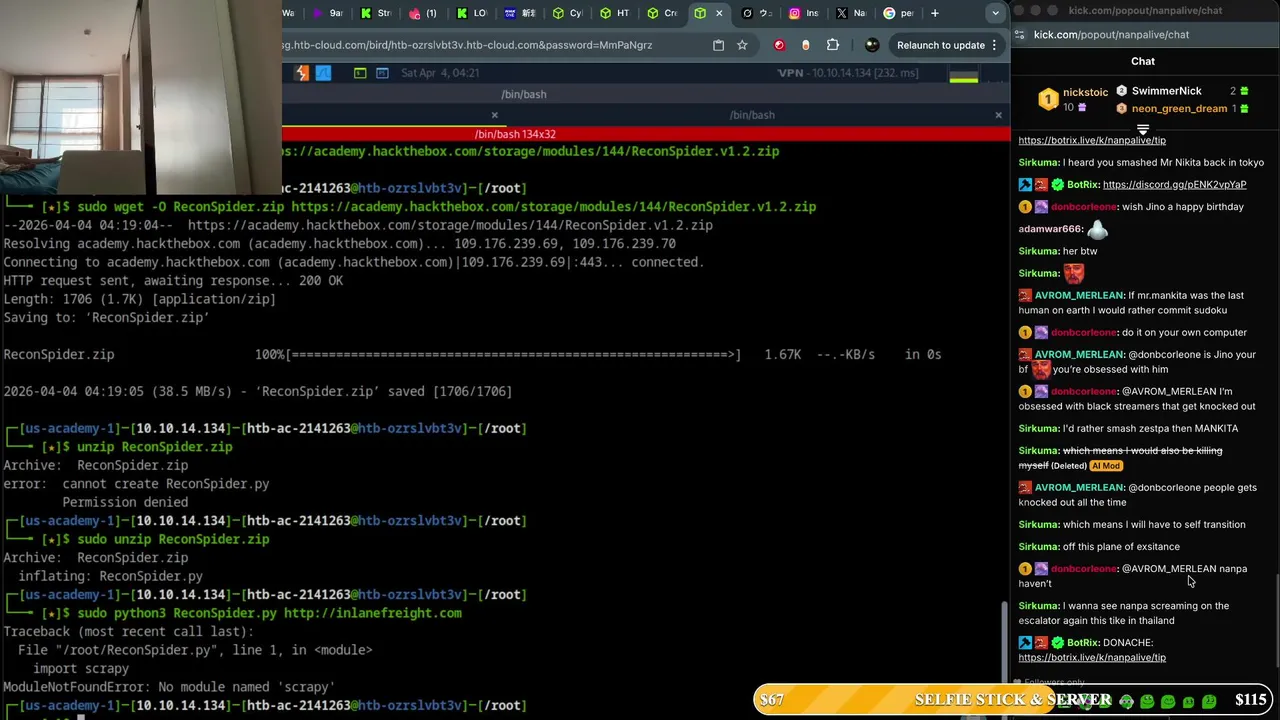Switch to the Kick 'LO' tab
The width and height of the screenshot is (1280, 720).
tap(472, 13)
